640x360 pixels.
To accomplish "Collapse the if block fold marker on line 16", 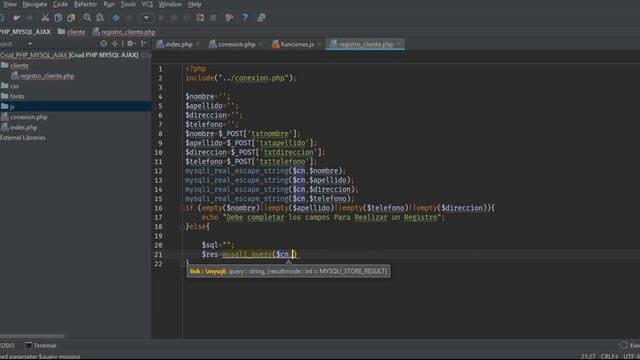I will [x=182, y=208].
